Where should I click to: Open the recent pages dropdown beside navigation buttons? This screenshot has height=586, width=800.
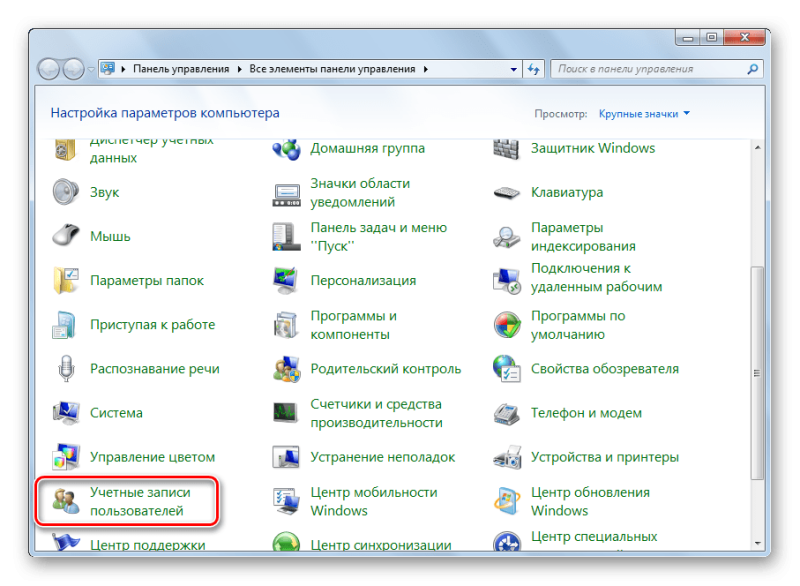[91, 69]
